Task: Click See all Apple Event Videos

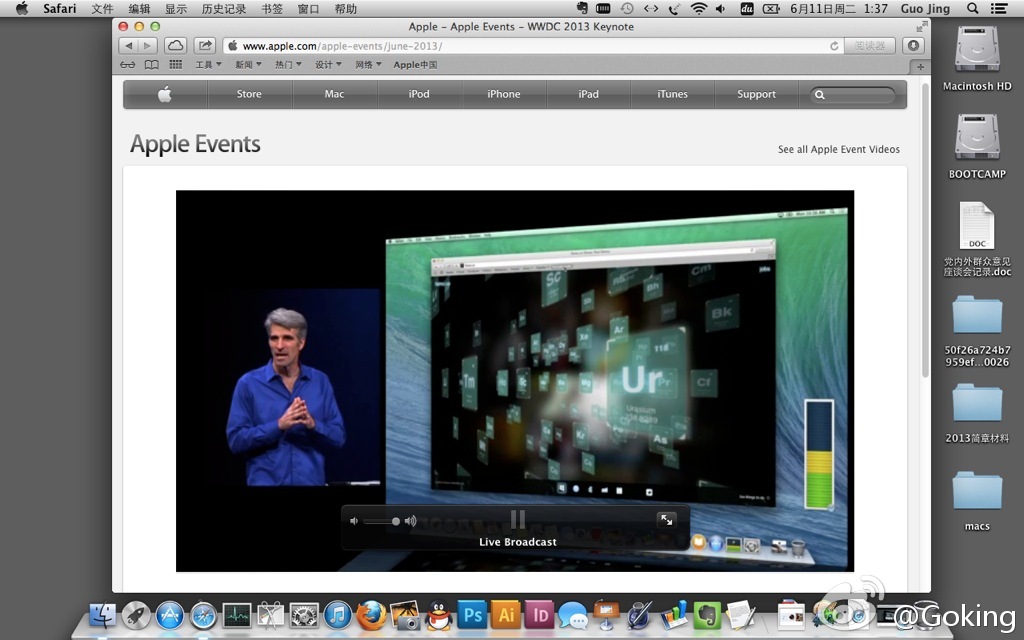Action: point(839,150)
